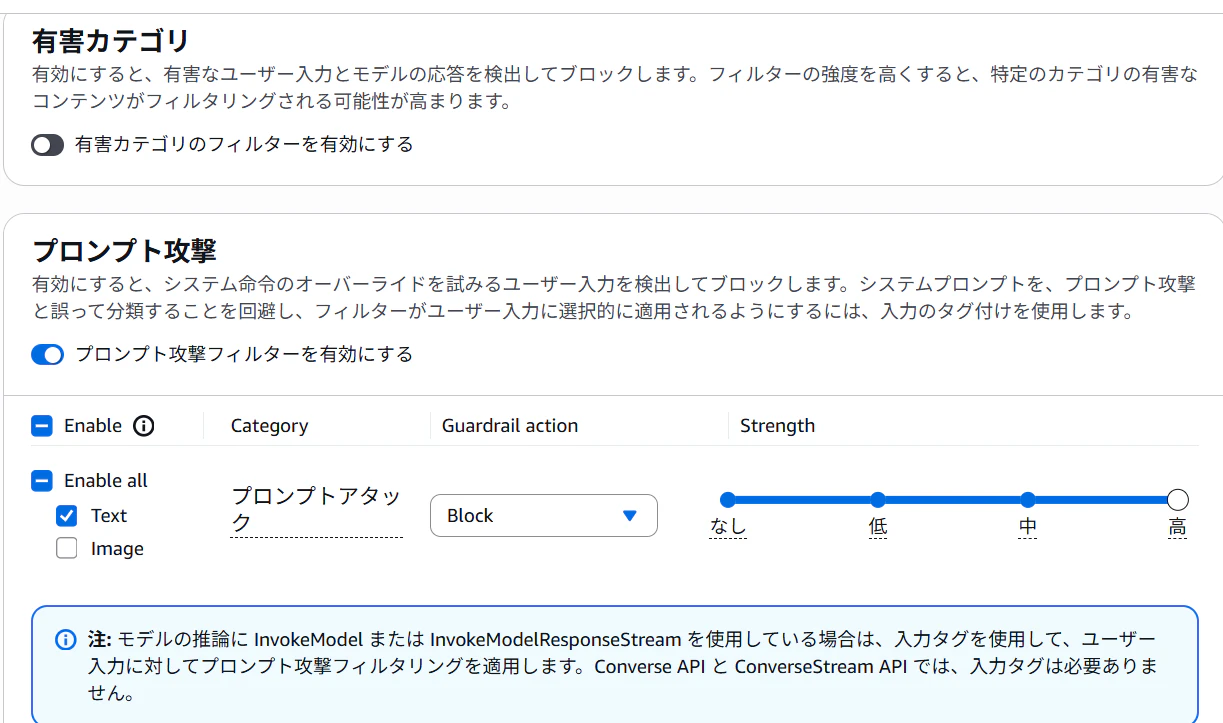Screen dimensions: 1223x723
Task: Uncheck the Text checkbox
Action: (67, 516)
